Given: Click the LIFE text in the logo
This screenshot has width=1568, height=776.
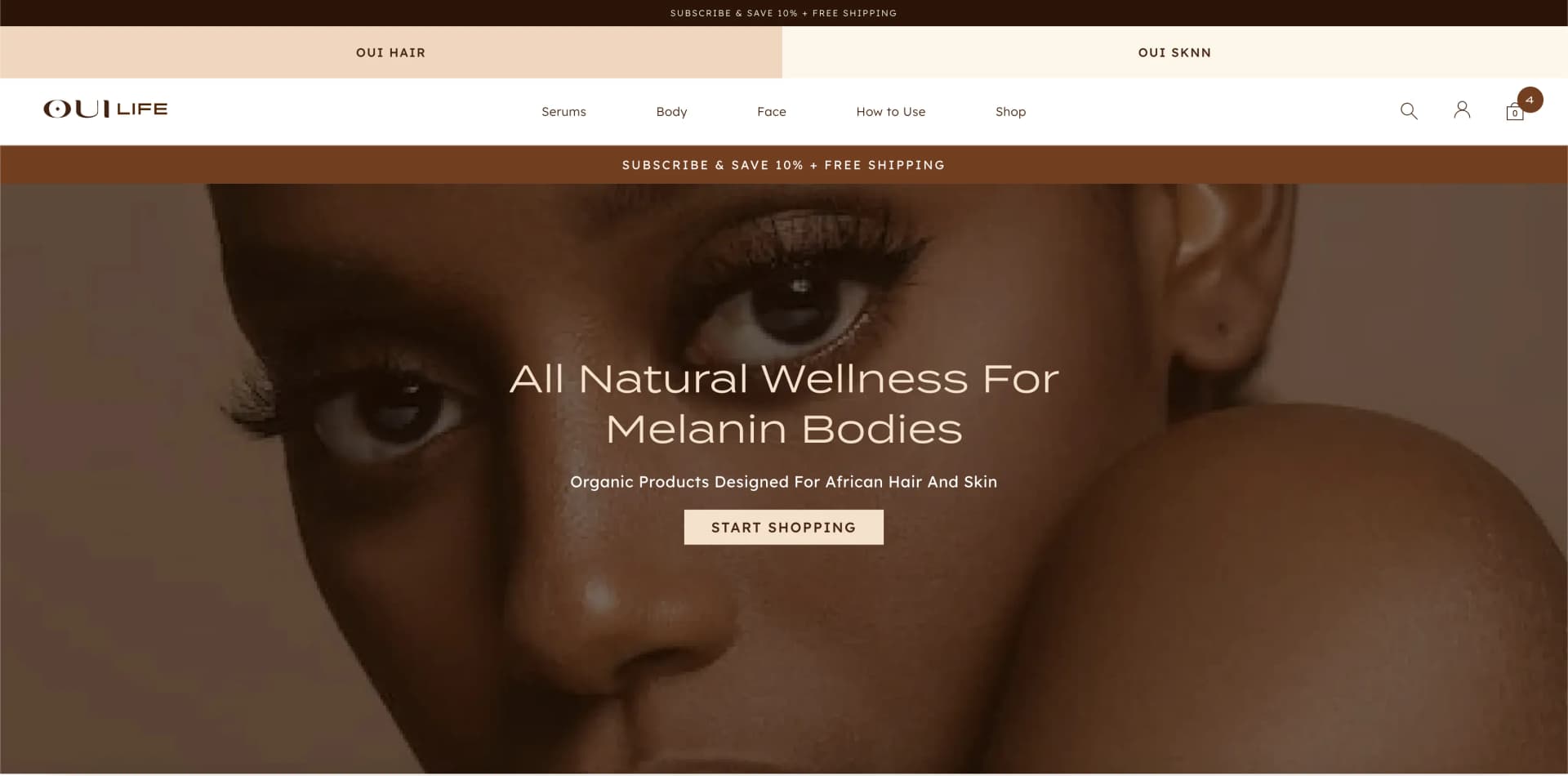Looking at the screenshot, I should click(x=142, y=109).
